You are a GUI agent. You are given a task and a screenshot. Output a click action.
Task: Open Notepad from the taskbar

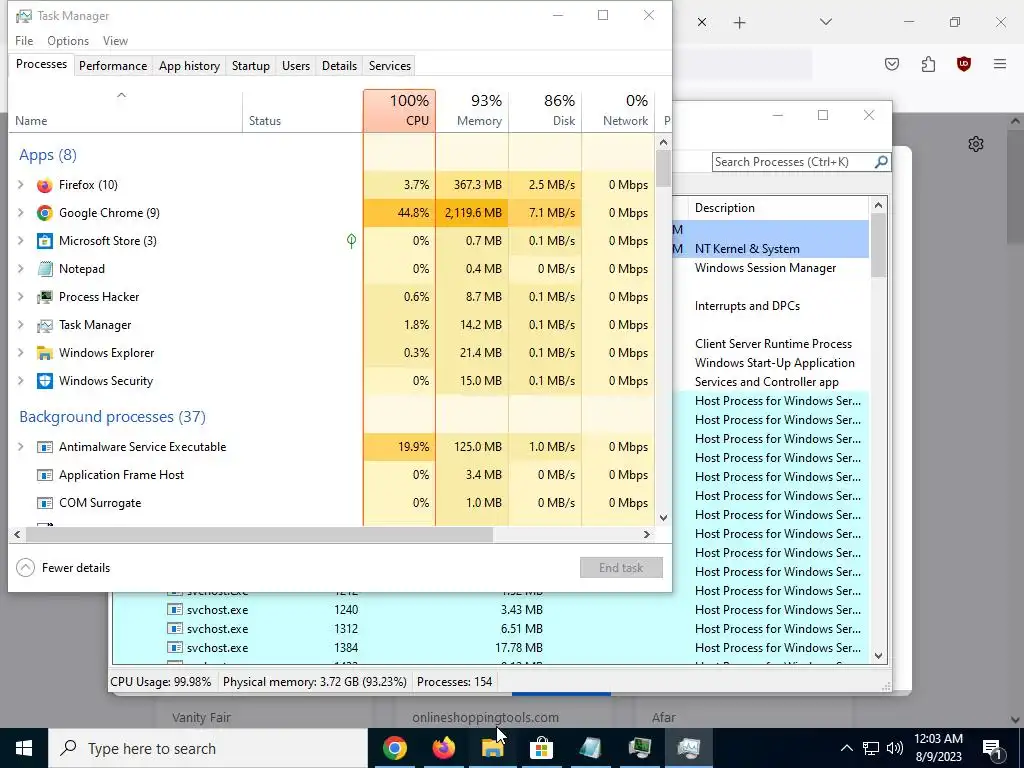(590, 748)
